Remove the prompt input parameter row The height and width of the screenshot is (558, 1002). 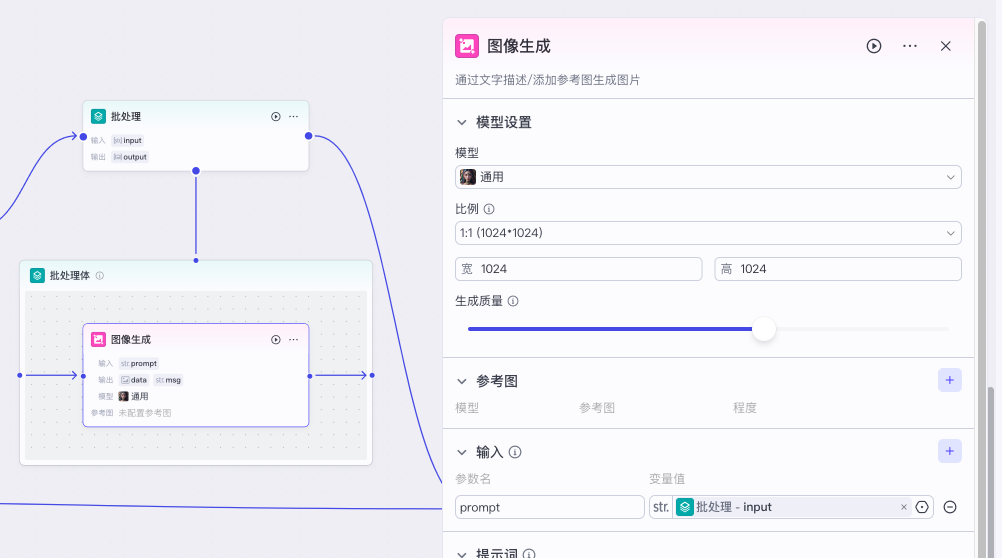[950, 507]
